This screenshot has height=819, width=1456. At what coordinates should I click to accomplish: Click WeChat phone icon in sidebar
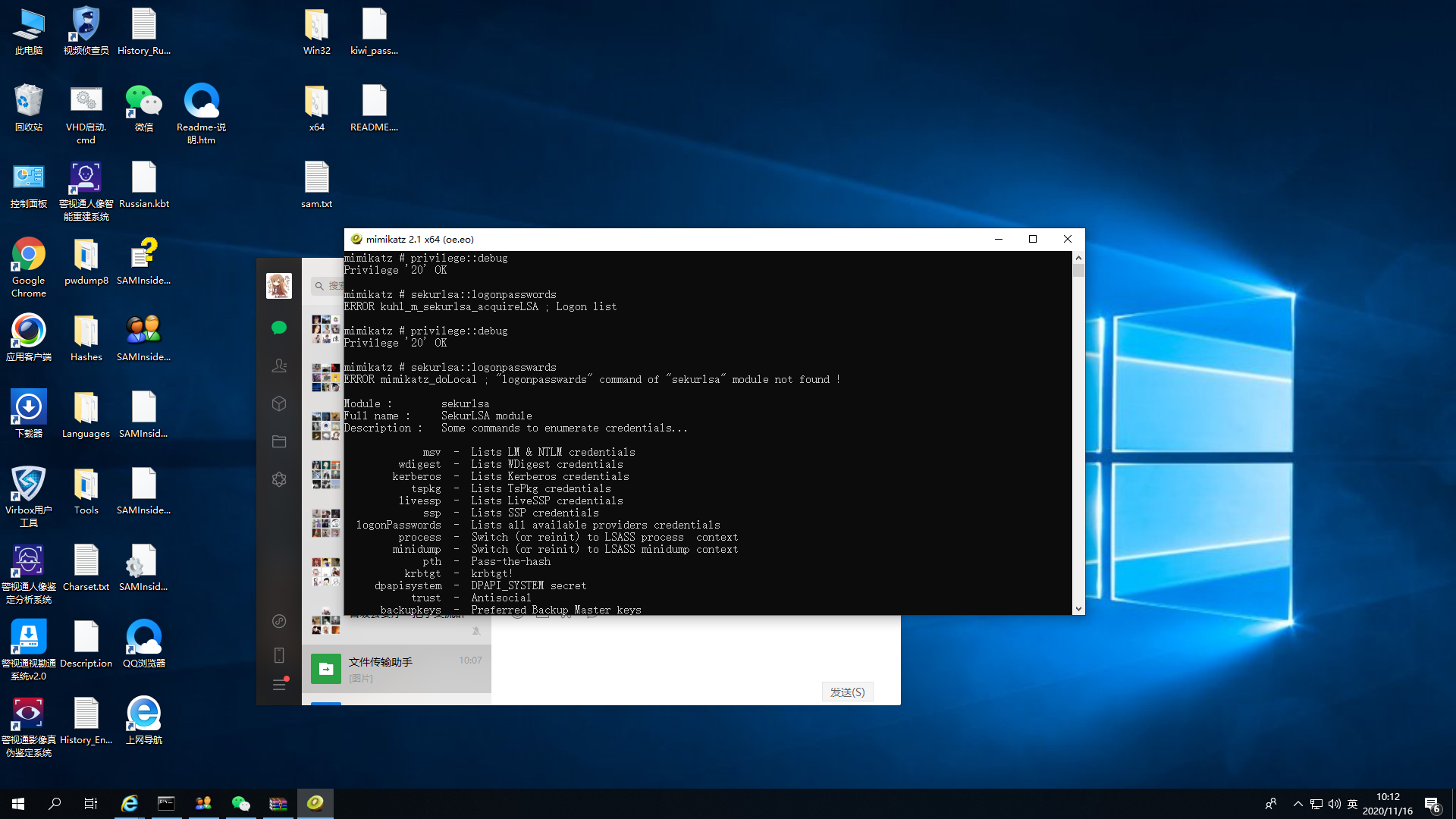(x=279, y=655)
